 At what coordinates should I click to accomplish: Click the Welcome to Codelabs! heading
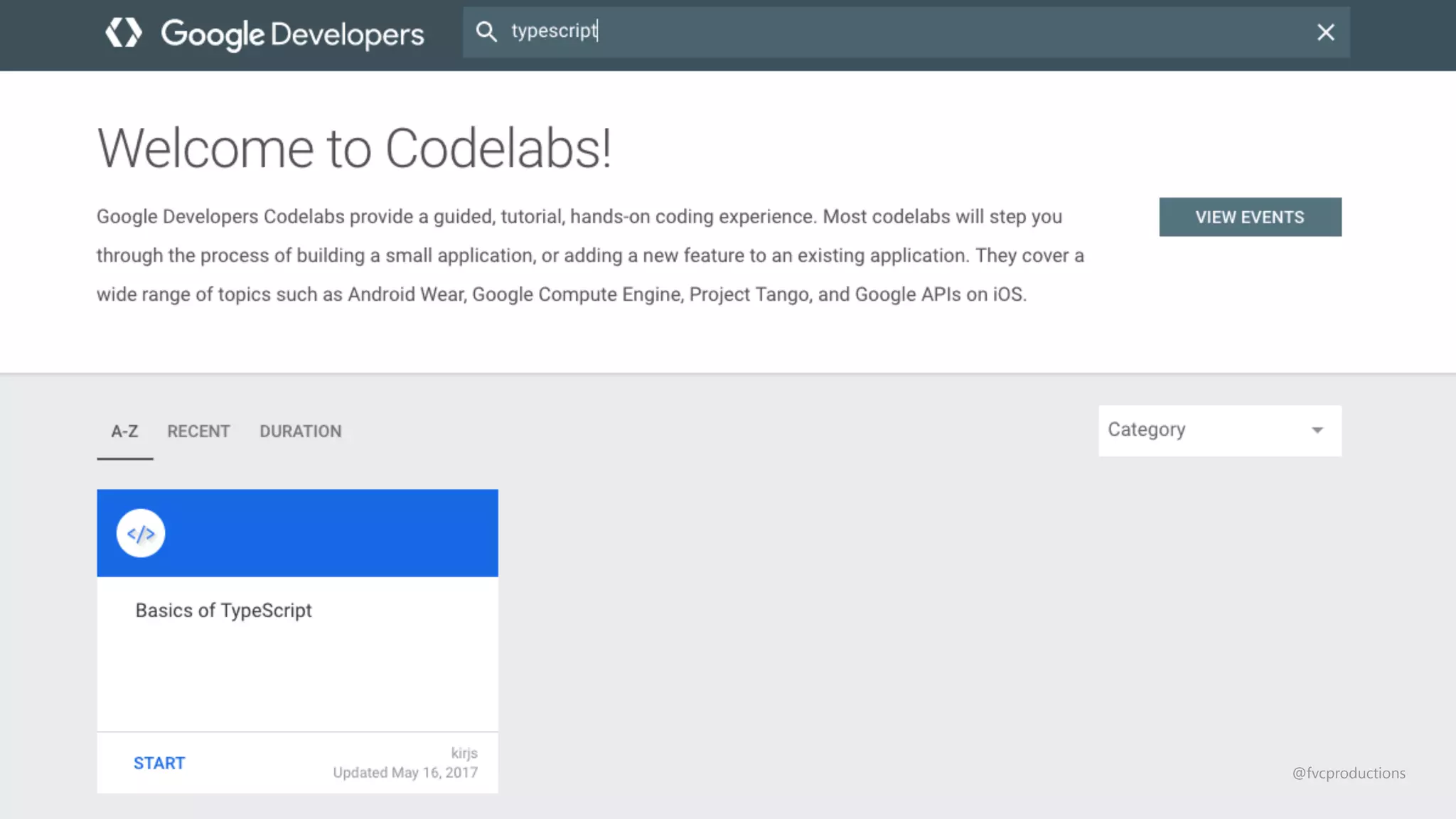354,149
